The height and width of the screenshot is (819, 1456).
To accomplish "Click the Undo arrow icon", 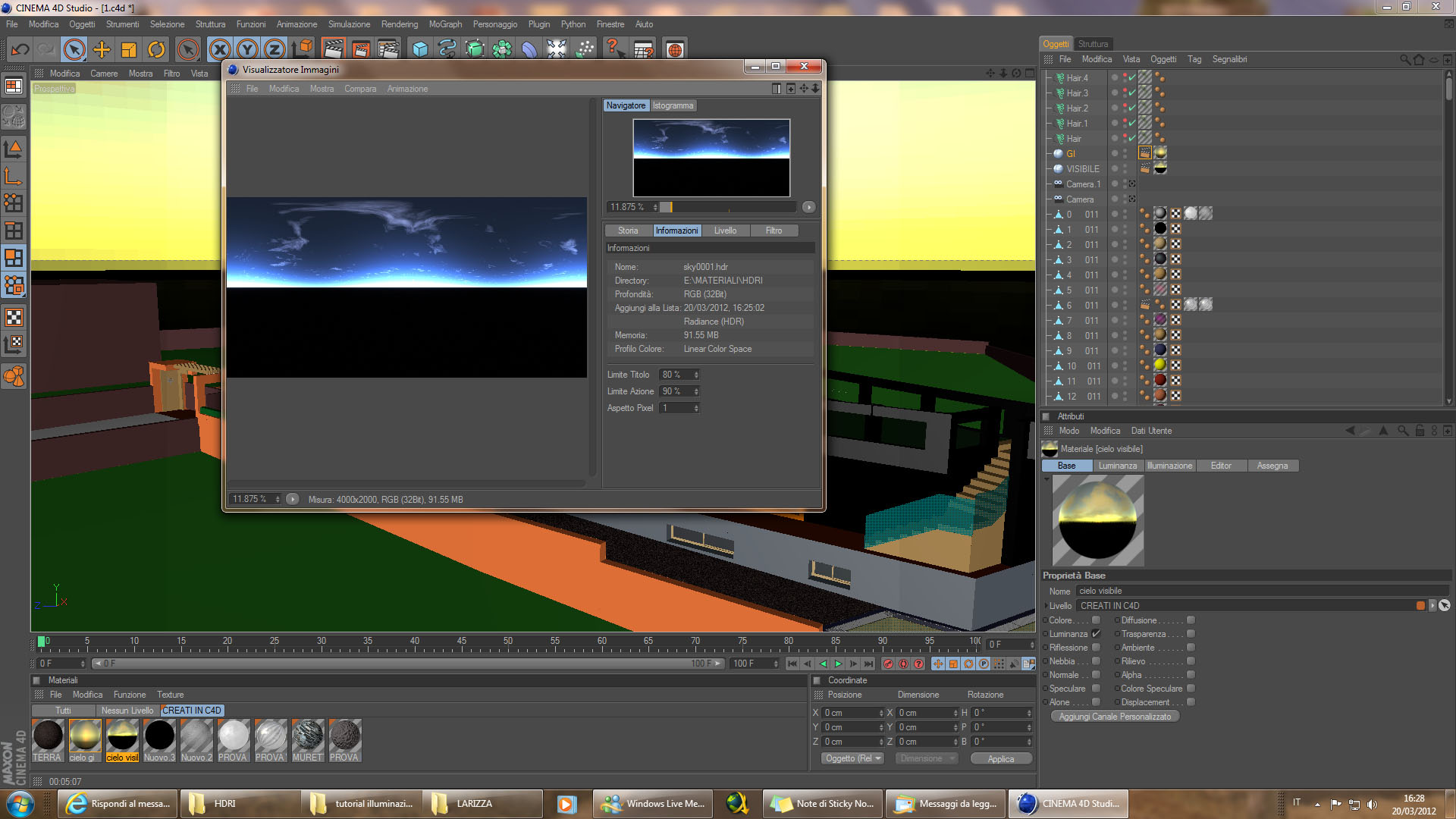I will [x=20, y=50].
